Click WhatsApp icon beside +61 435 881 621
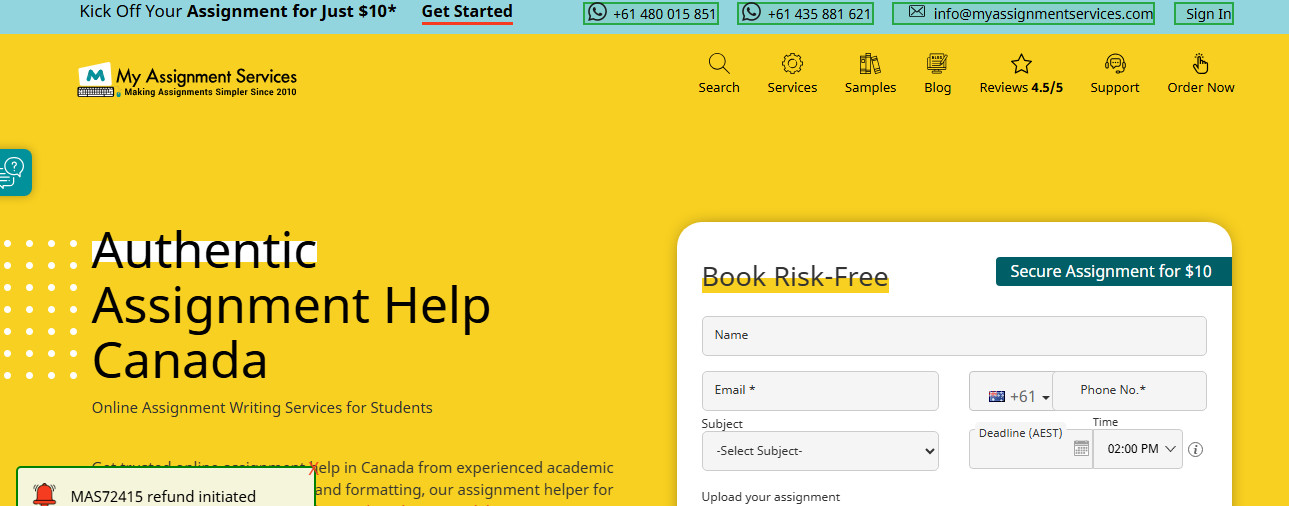The width and height of the screenshot is (1289, 506). click(x=751, y=12)
